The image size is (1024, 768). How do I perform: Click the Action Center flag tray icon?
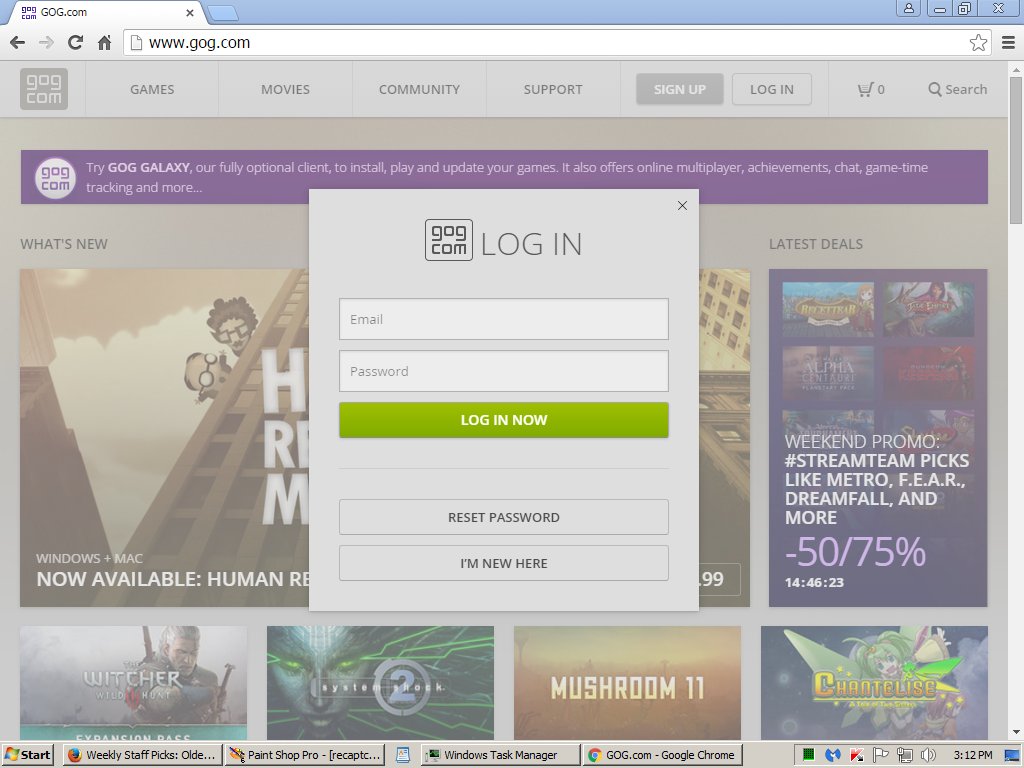click(x=880, y=756)
